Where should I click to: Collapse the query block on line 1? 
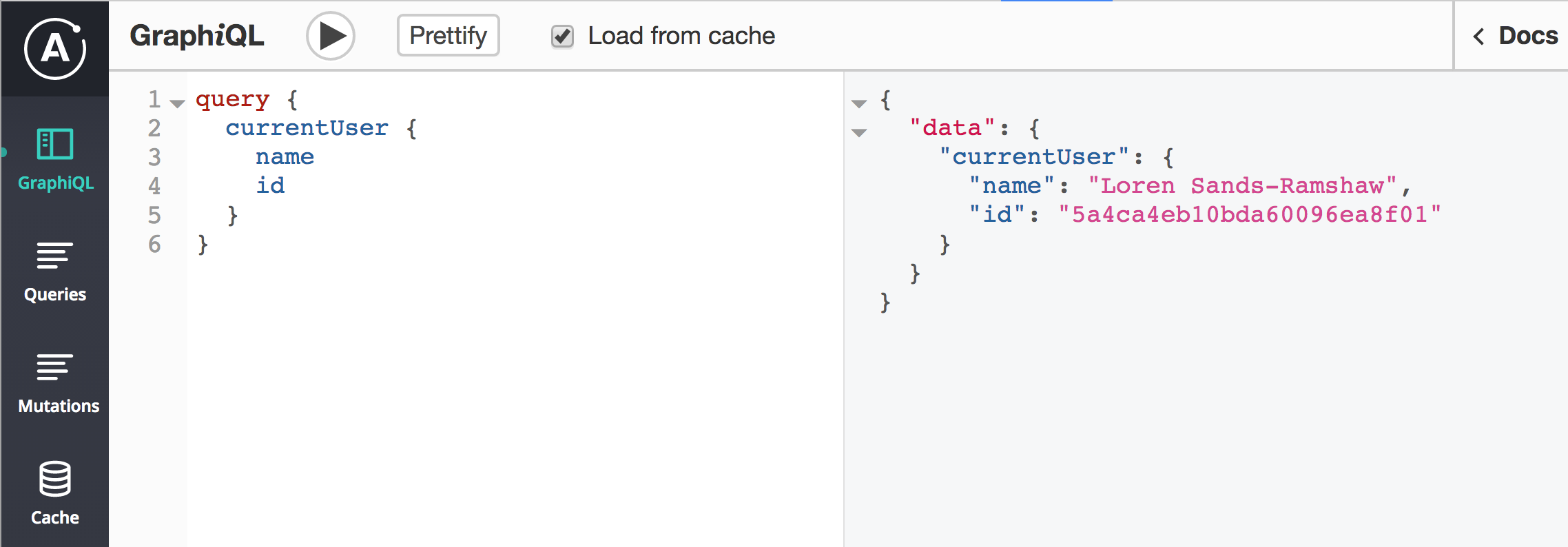(x=178, y=104)
